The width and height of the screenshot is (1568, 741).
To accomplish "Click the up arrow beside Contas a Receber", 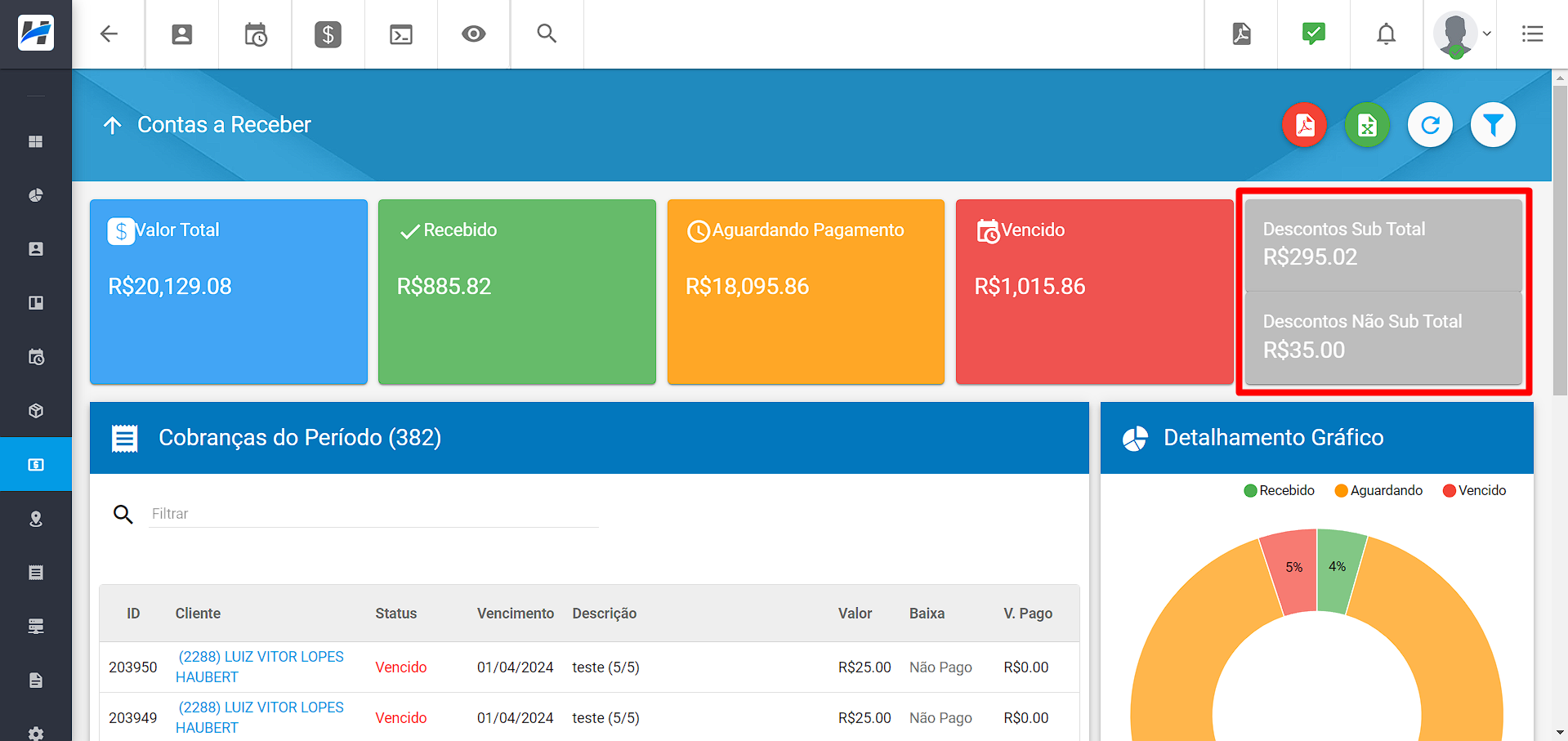I will (113, 125).
